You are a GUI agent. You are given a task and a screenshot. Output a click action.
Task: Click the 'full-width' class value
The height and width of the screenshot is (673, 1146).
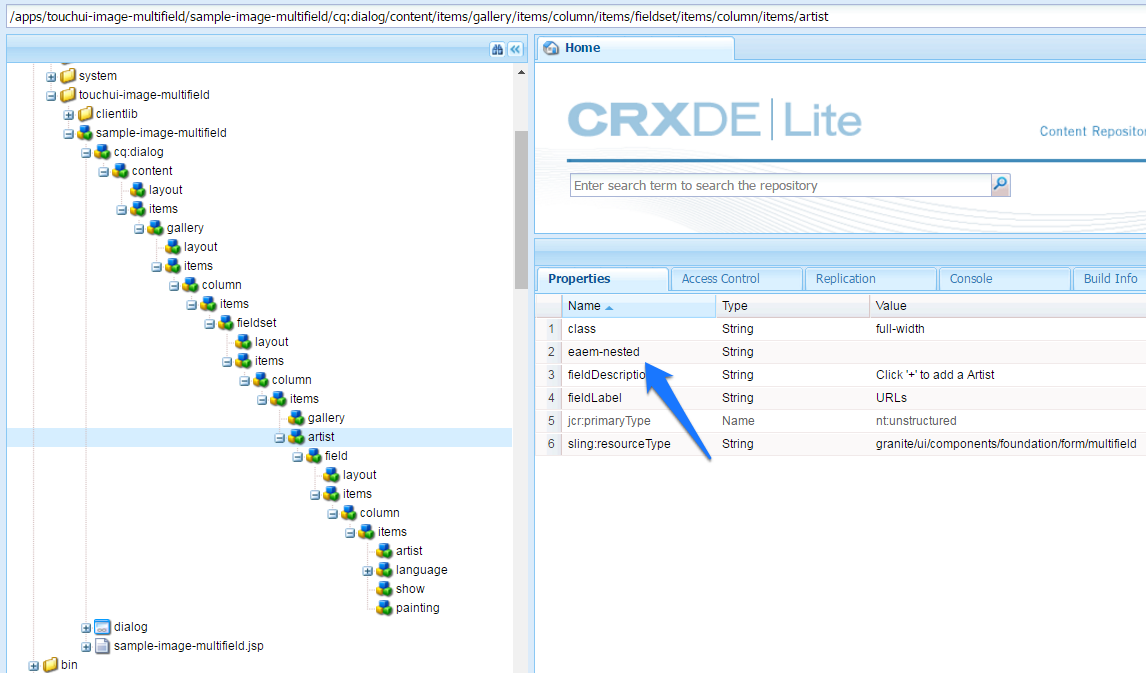coord(900,329)
